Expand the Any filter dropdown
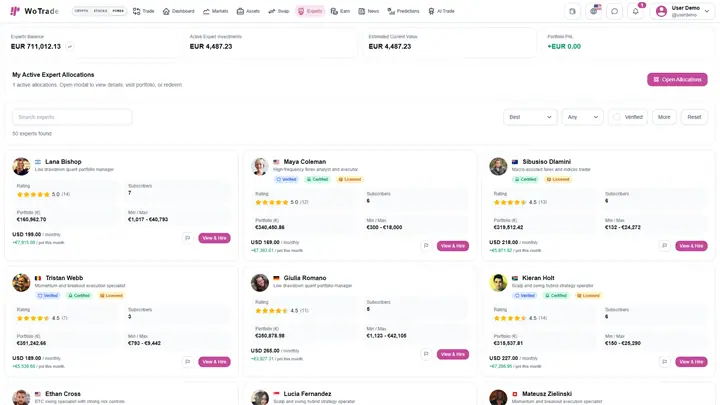This screenshot has width=720, height=405. tap(582, 117)
